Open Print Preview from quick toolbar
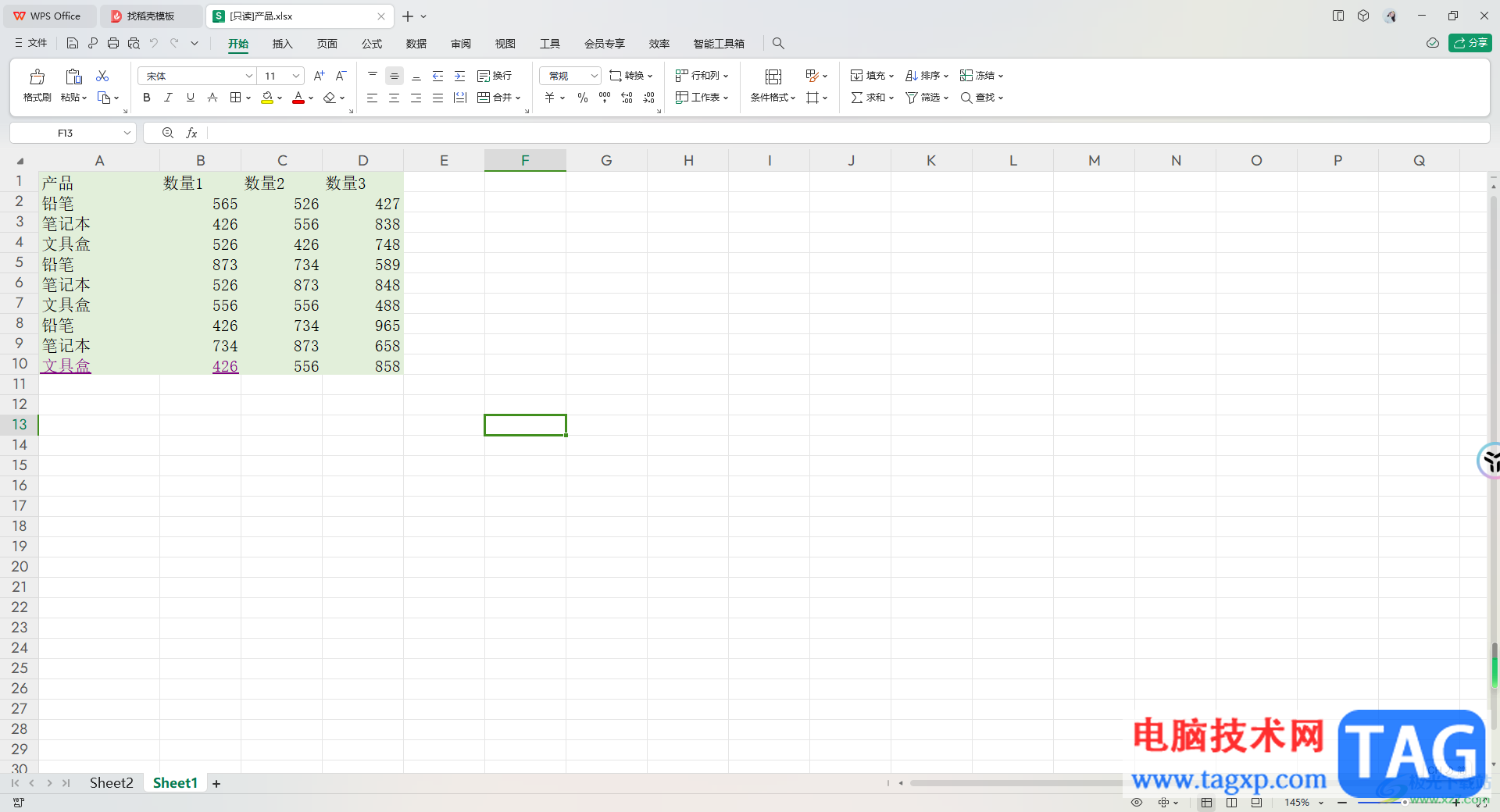This screenshot has width=1500, height=812. (134, 43)
